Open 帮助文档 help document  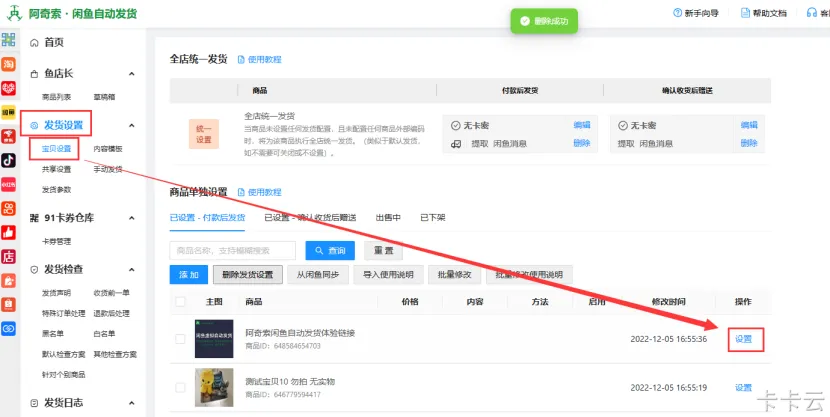coord(764,13)
